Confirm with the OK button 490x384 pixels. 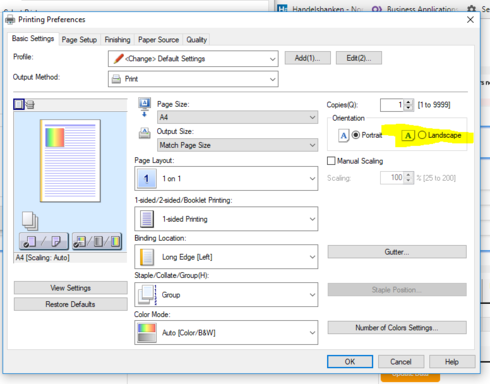[350, 362]
